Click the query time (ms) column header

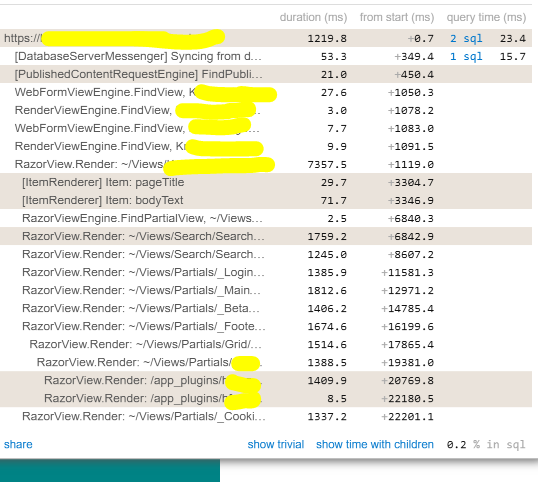tap(486, 17)
